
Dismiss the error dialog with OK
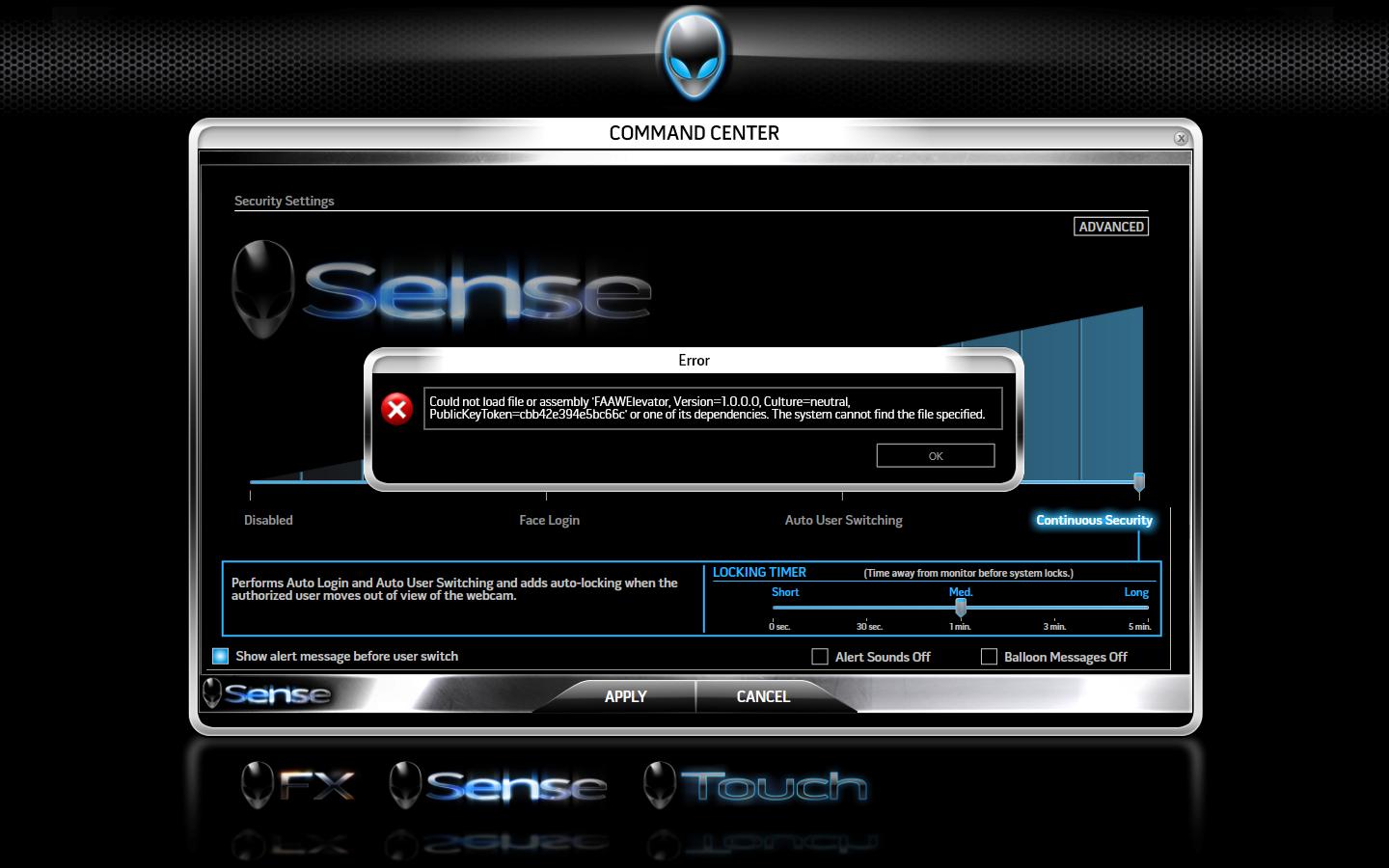coord(936,455)
